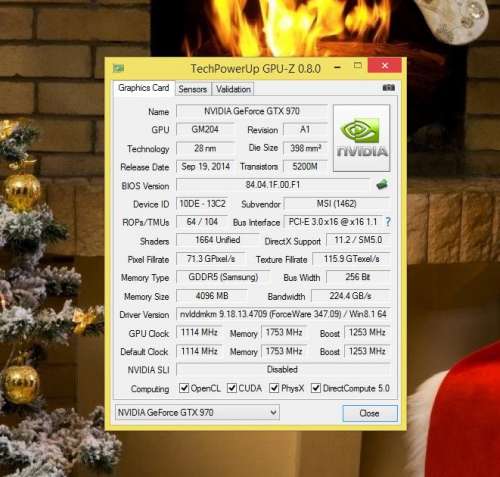Viewport: 500px width, 477px height.
Task: Click the Bus Interface question mark
Action: pyautogui.click(x=388, y=222)
